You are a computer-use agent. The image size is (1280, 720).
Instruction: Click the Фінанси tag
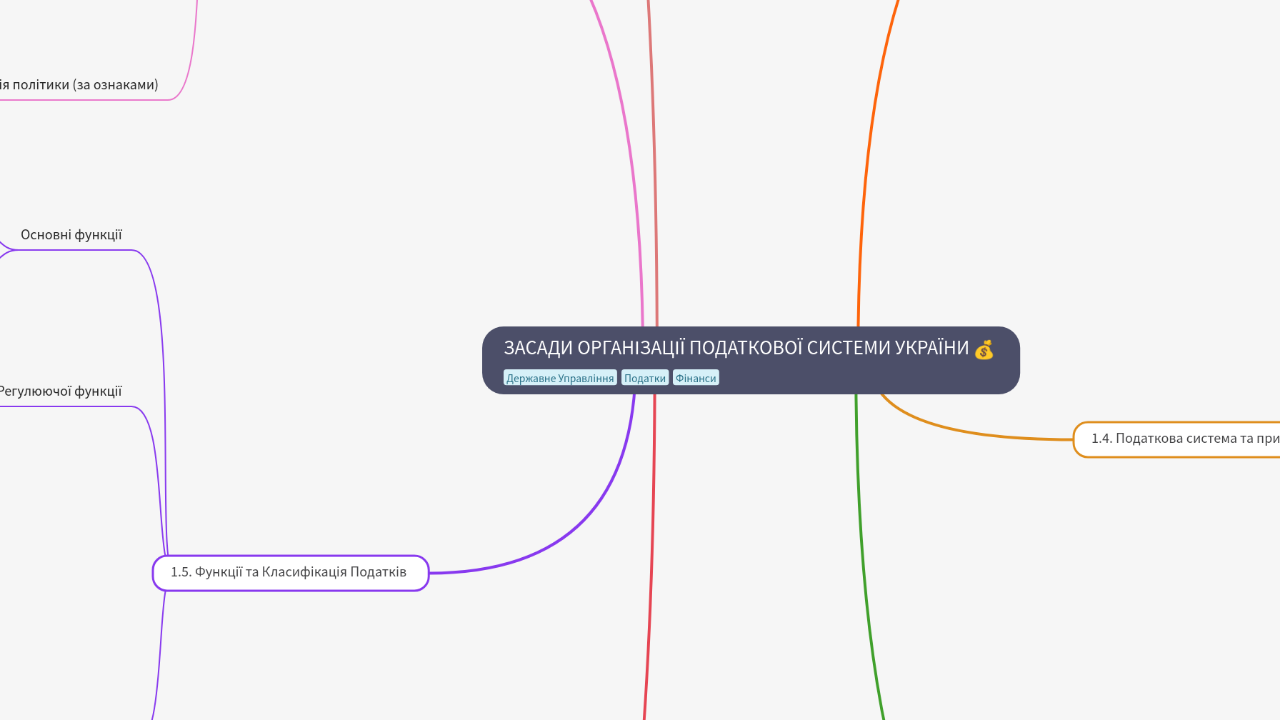click(696, 378)
